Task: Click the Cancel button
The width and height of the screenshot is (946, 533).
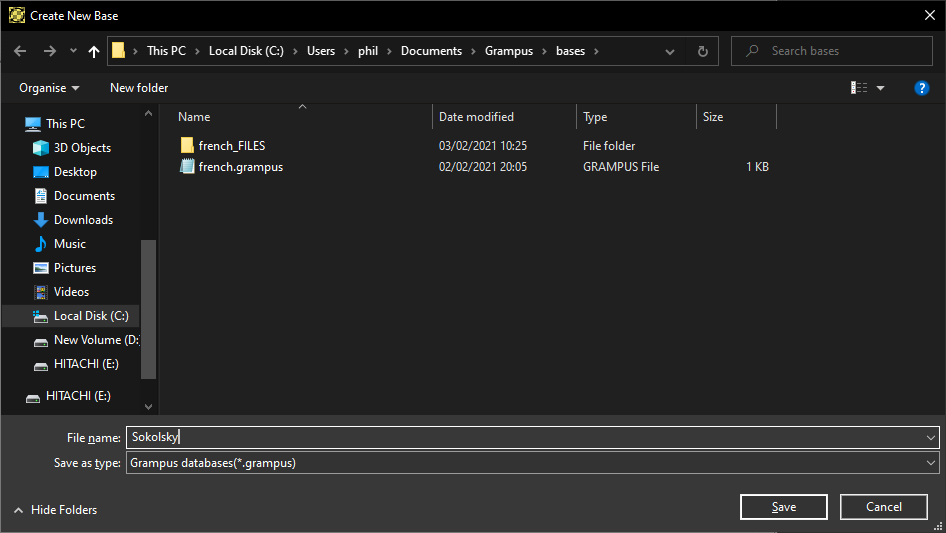Action: click(884, 507)
